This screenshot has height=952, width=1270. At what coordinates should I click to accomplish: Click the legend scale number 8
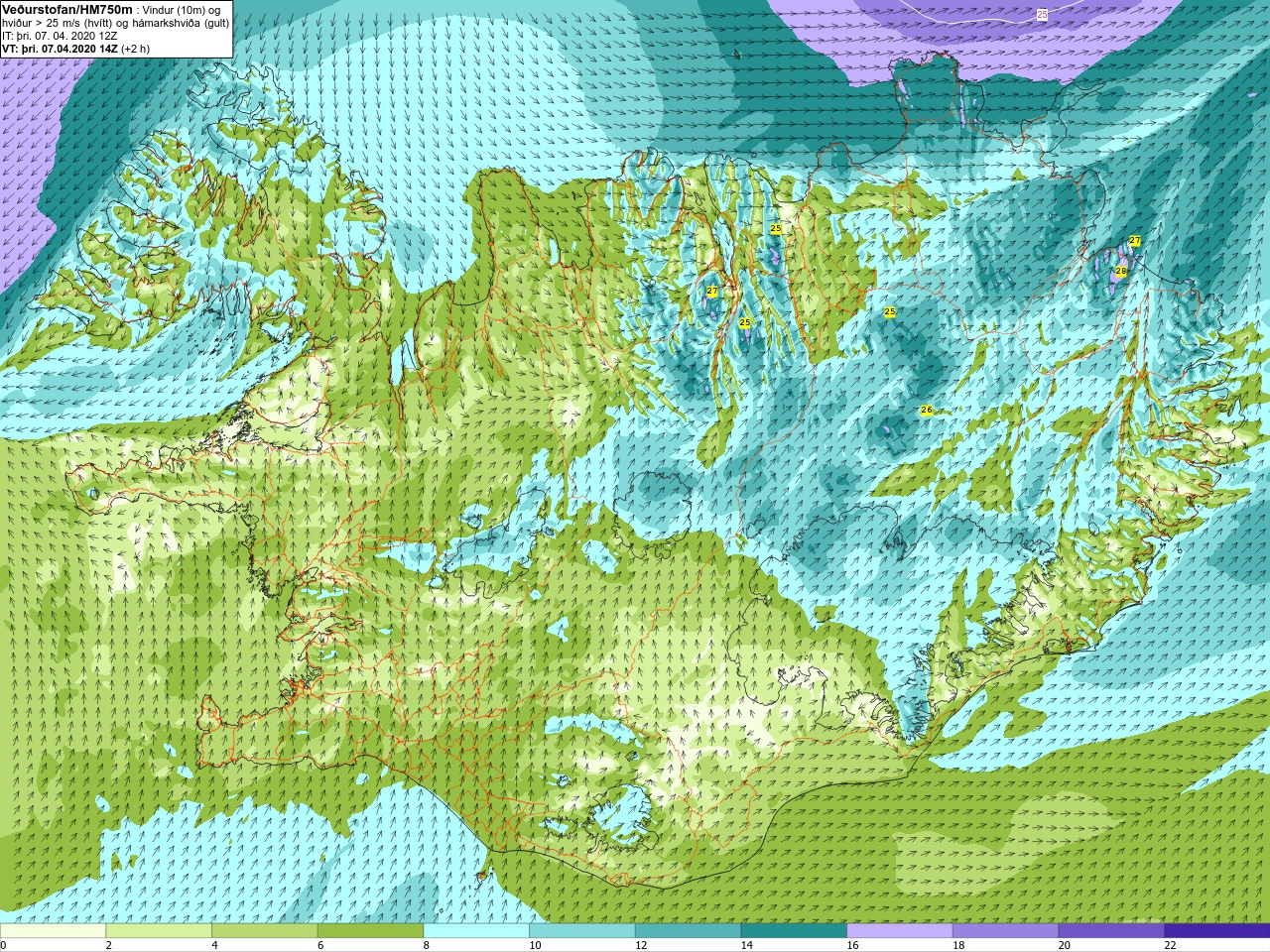[427, 945]
